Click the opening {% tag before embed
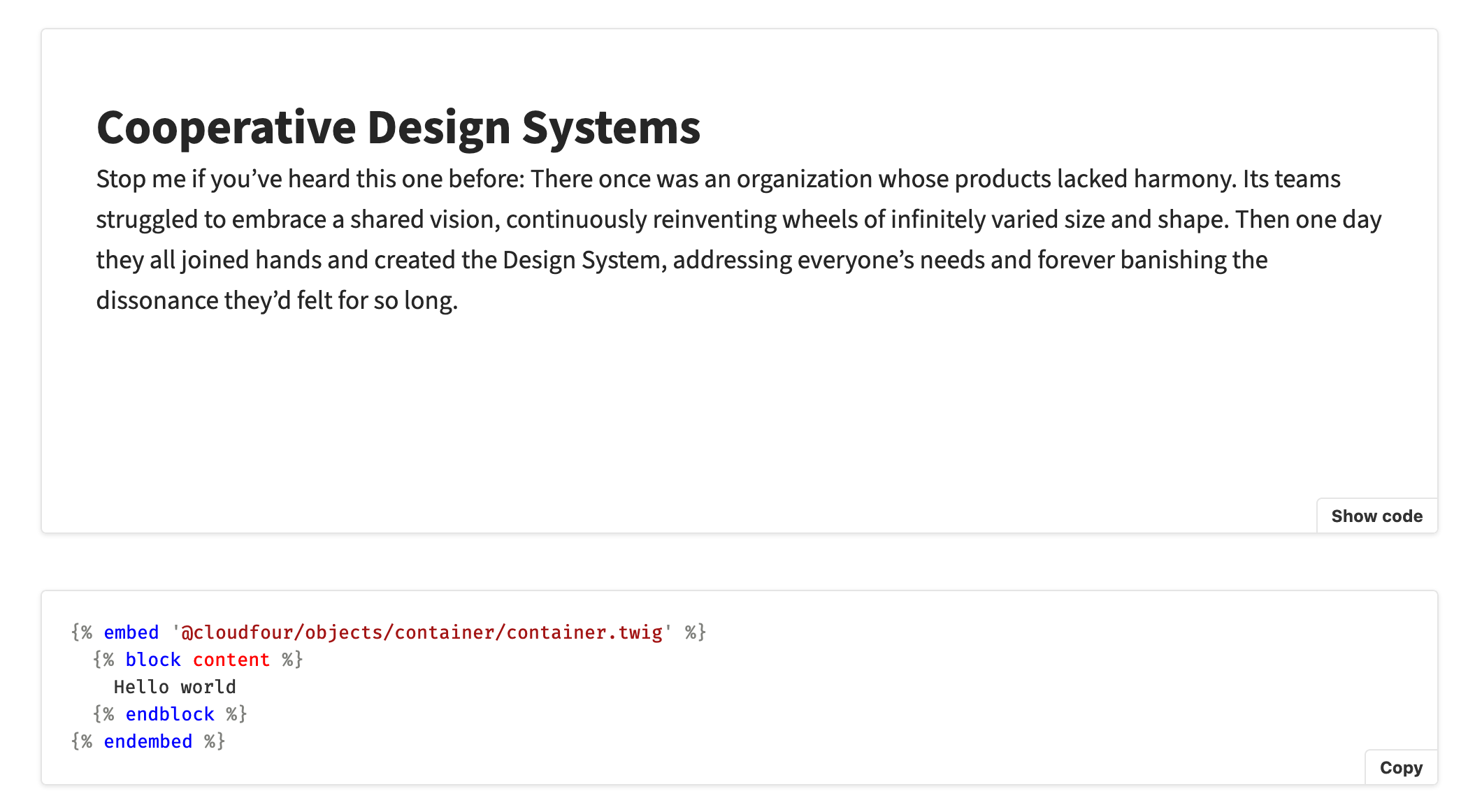The width and height of the screenshot is (1468, 812). 82,632
